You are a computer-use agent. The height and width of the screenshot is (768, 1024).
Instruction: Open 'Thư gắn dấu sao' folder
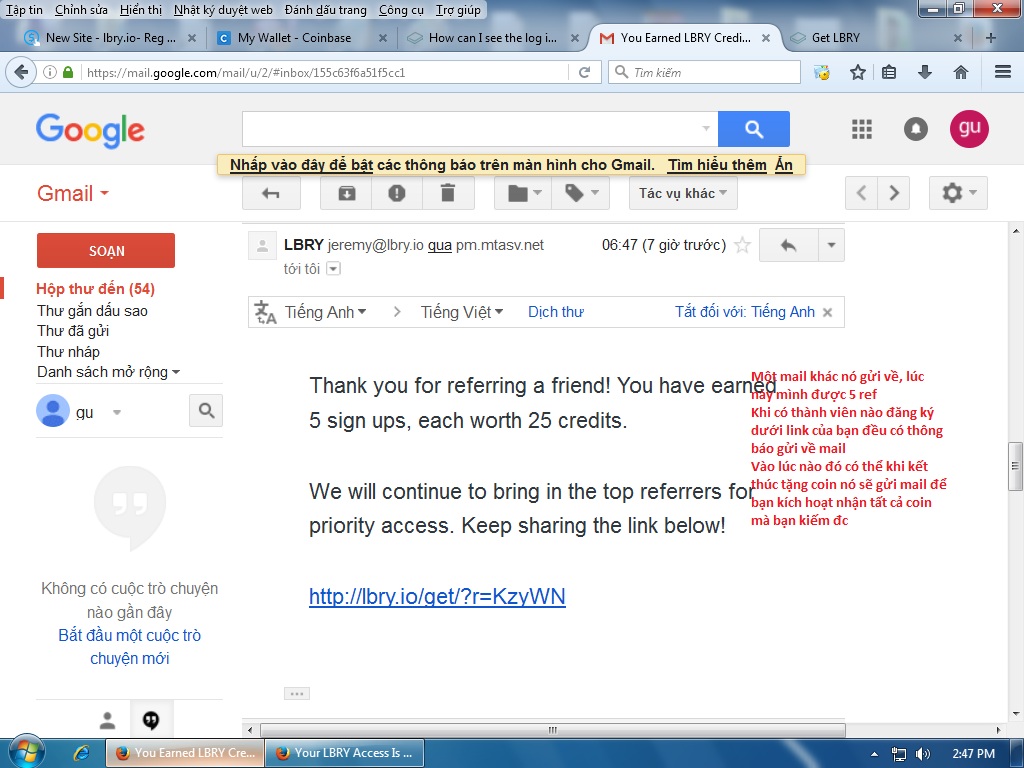[92, 311]
